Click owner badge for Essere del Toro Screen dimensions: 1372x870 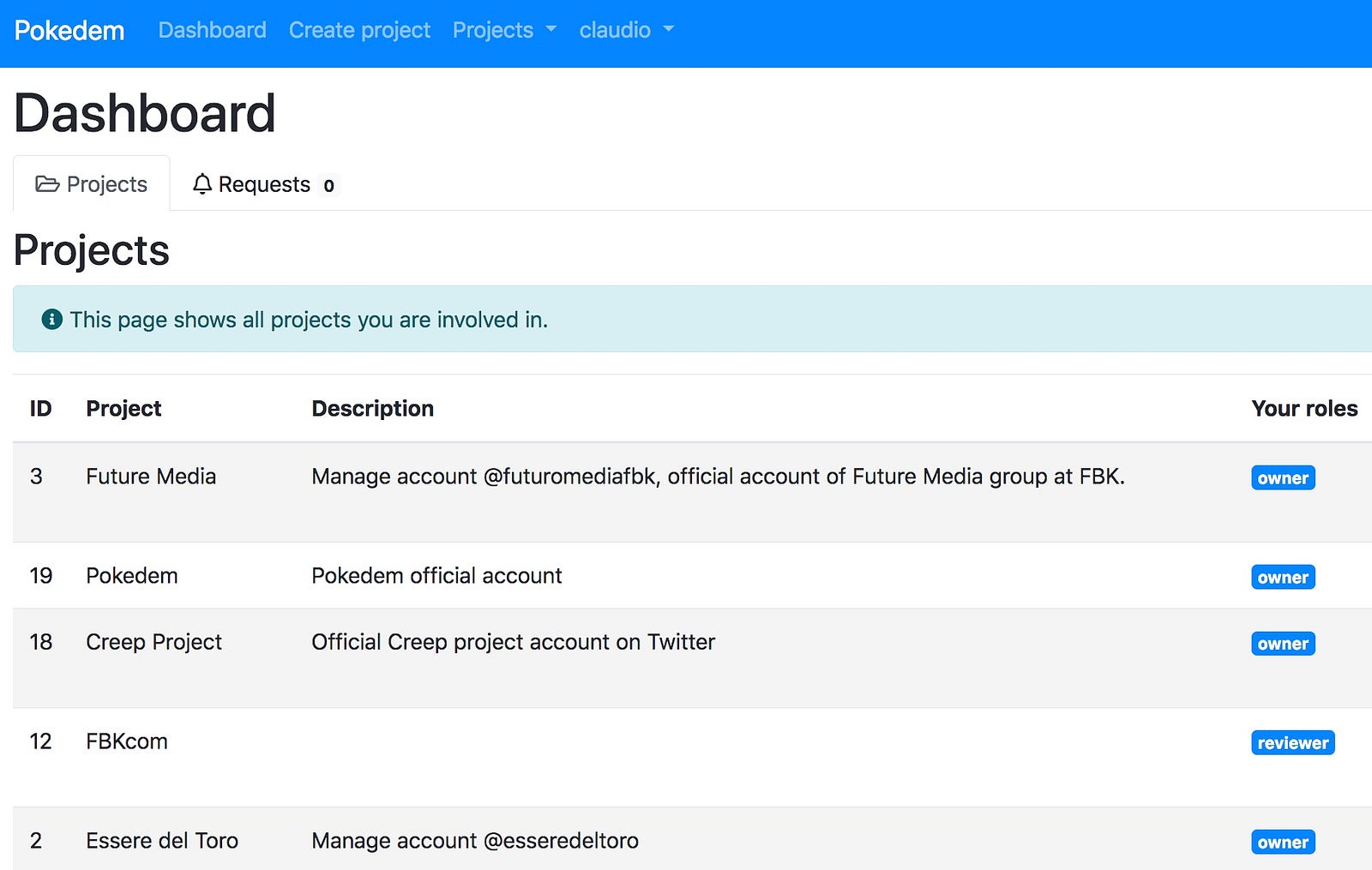point(1283,843)
